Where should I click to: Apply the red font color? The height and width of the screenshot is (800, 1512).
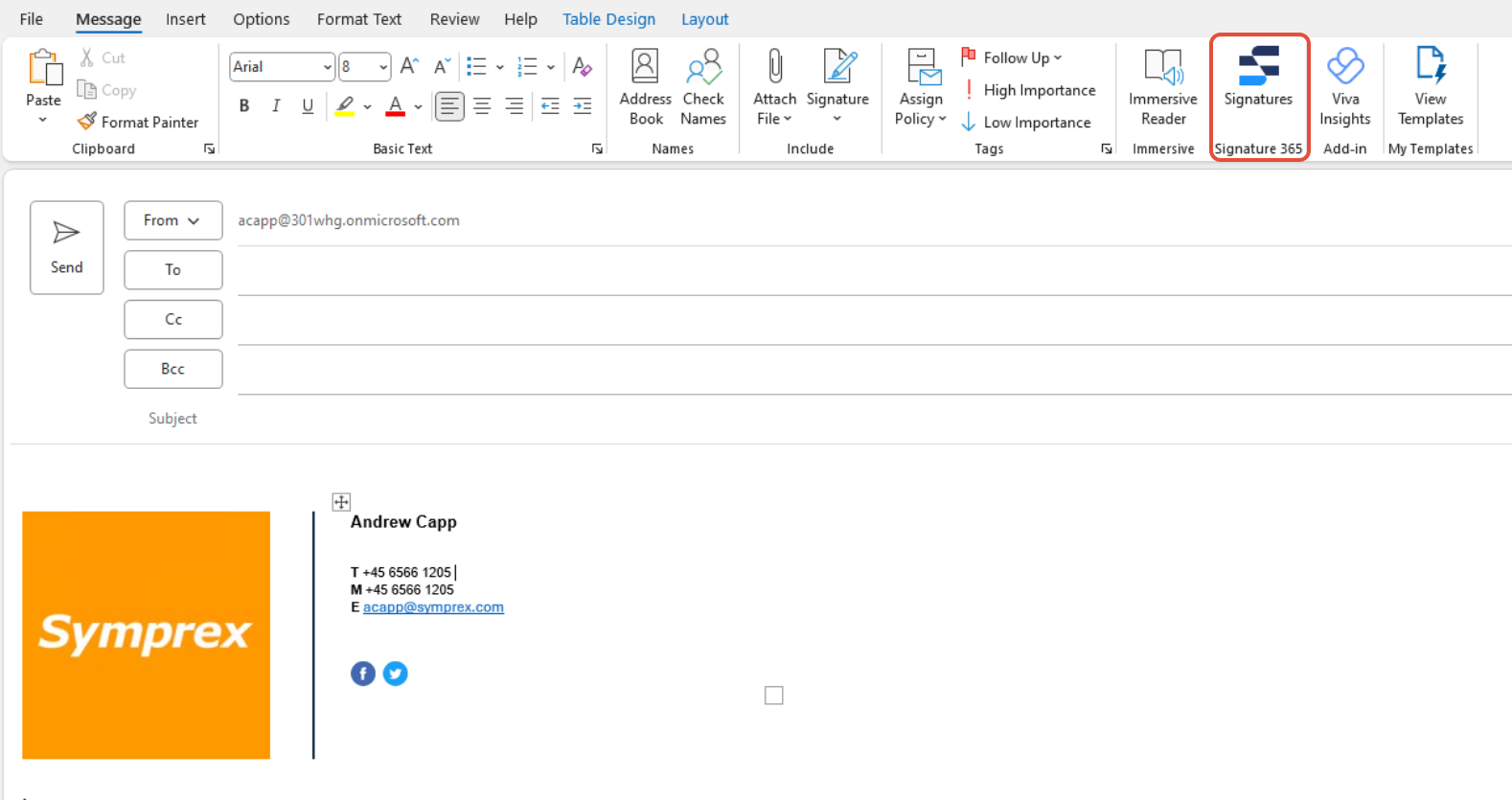click(395, 106)
